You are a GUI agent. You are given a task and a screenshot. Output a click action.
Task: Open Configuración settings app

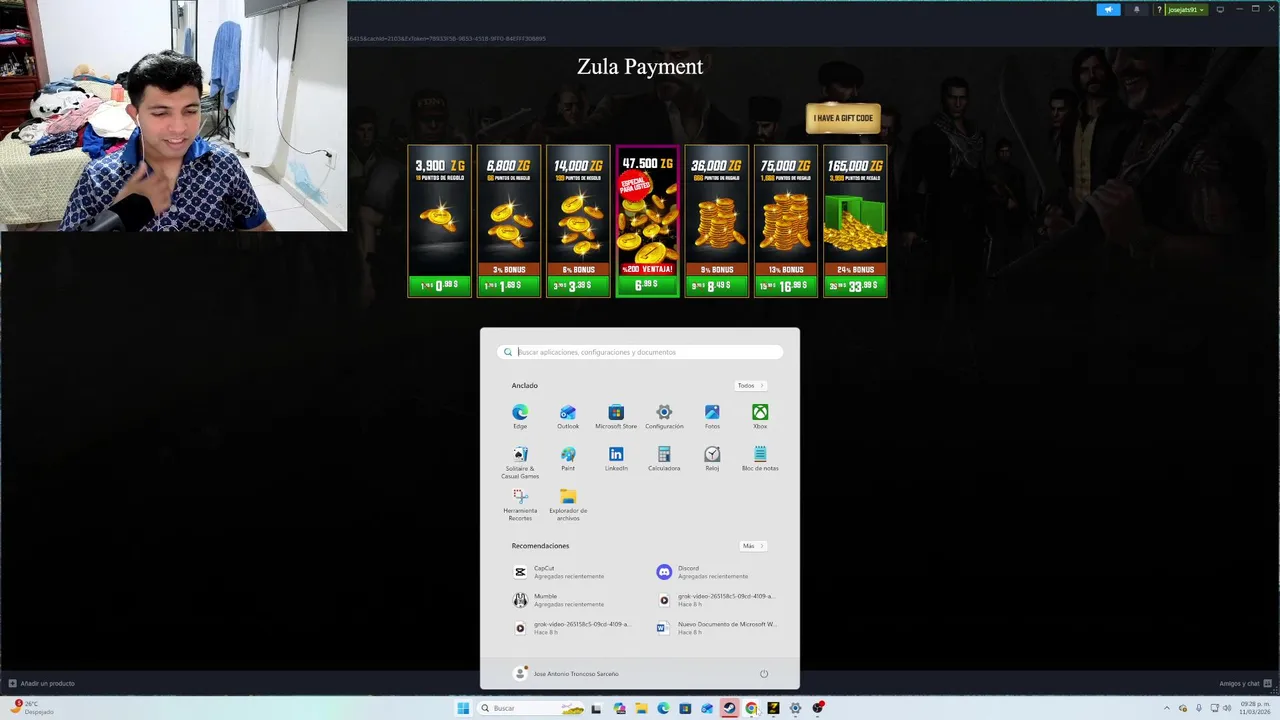point(664,417)
